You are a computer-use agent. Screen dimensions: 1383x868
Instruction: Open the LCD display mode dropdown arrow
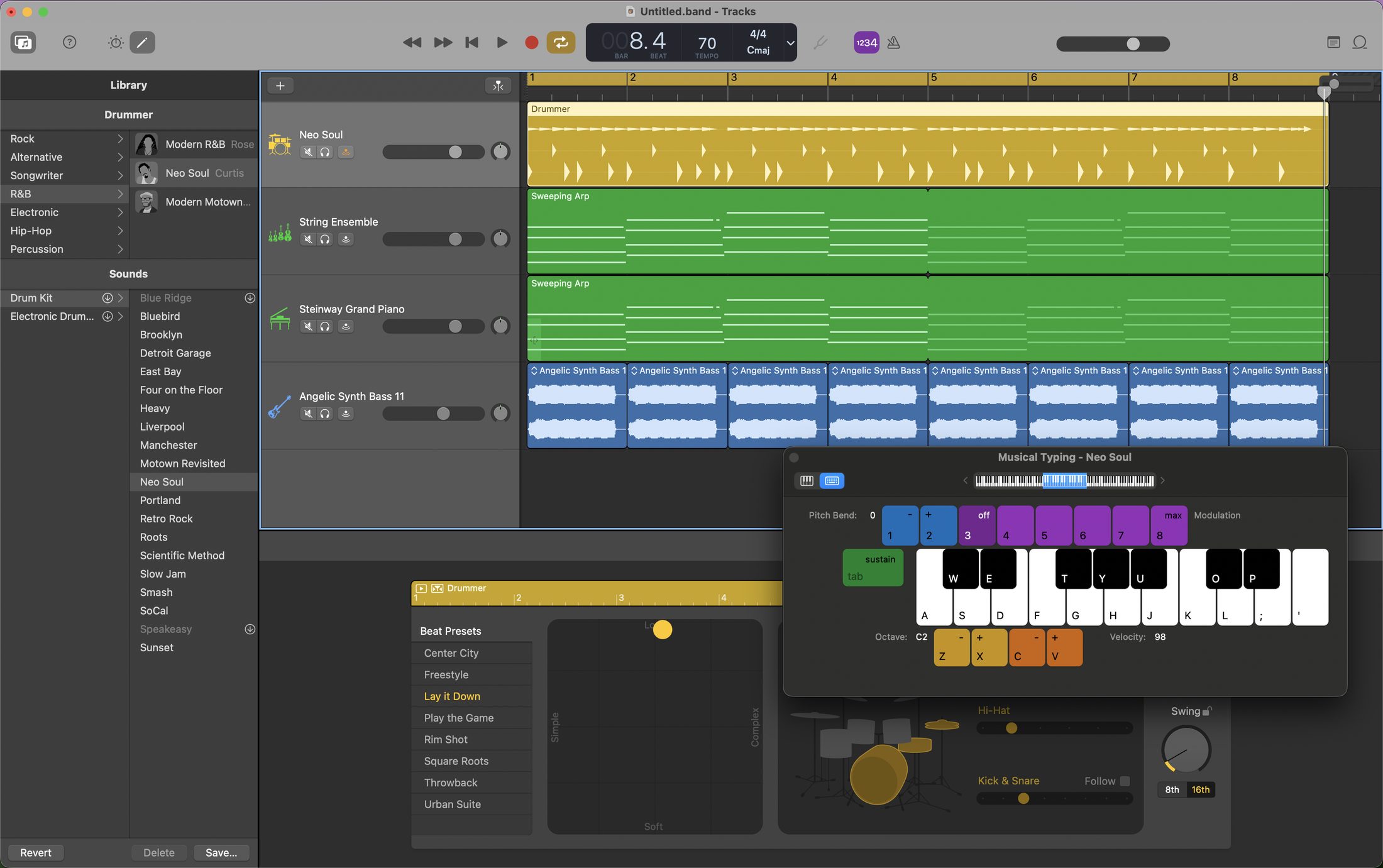click(x=790, y=43)
